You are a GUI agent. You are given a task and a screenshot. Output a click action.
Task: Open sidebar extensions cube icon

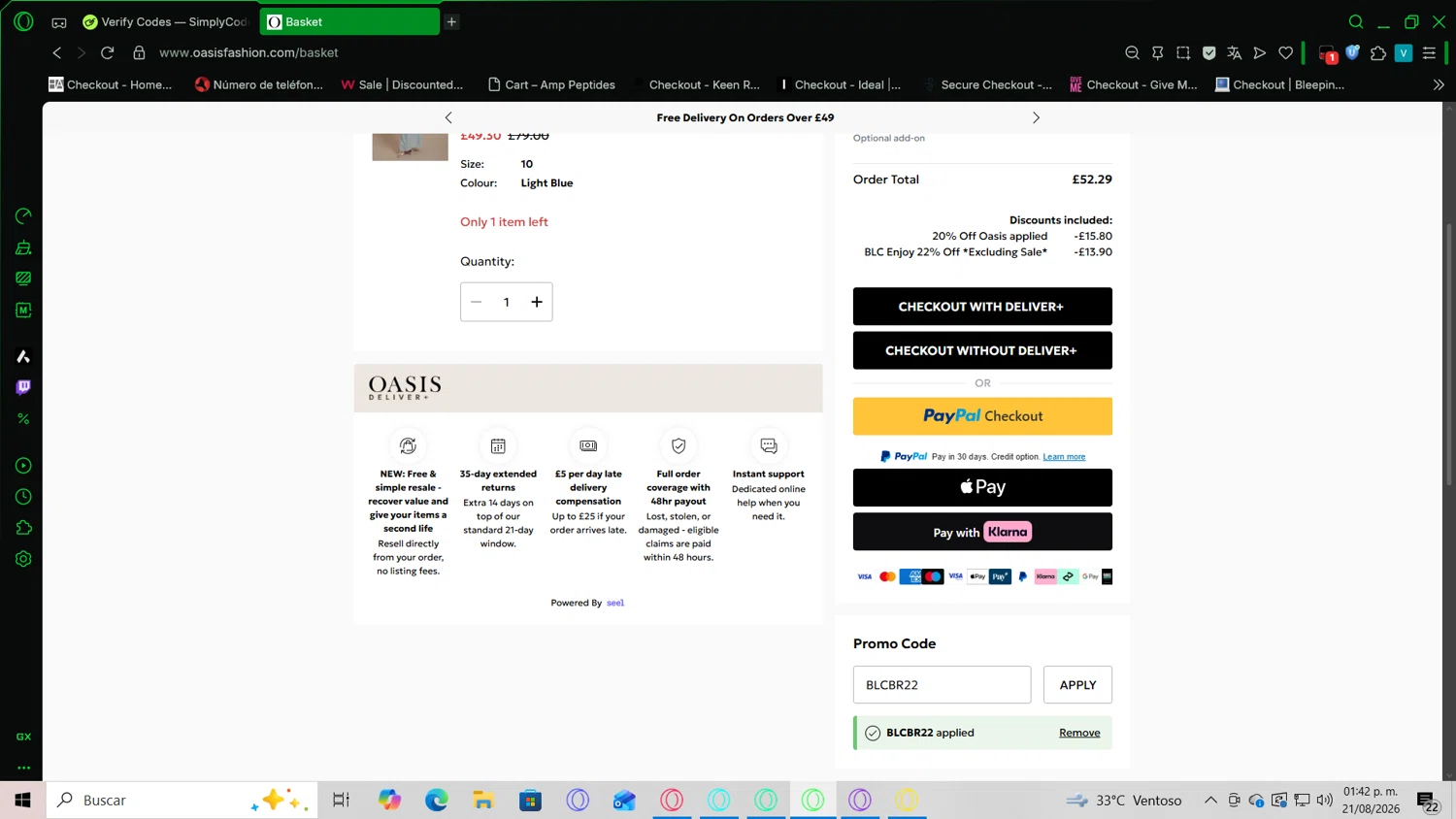click(23, 528)
